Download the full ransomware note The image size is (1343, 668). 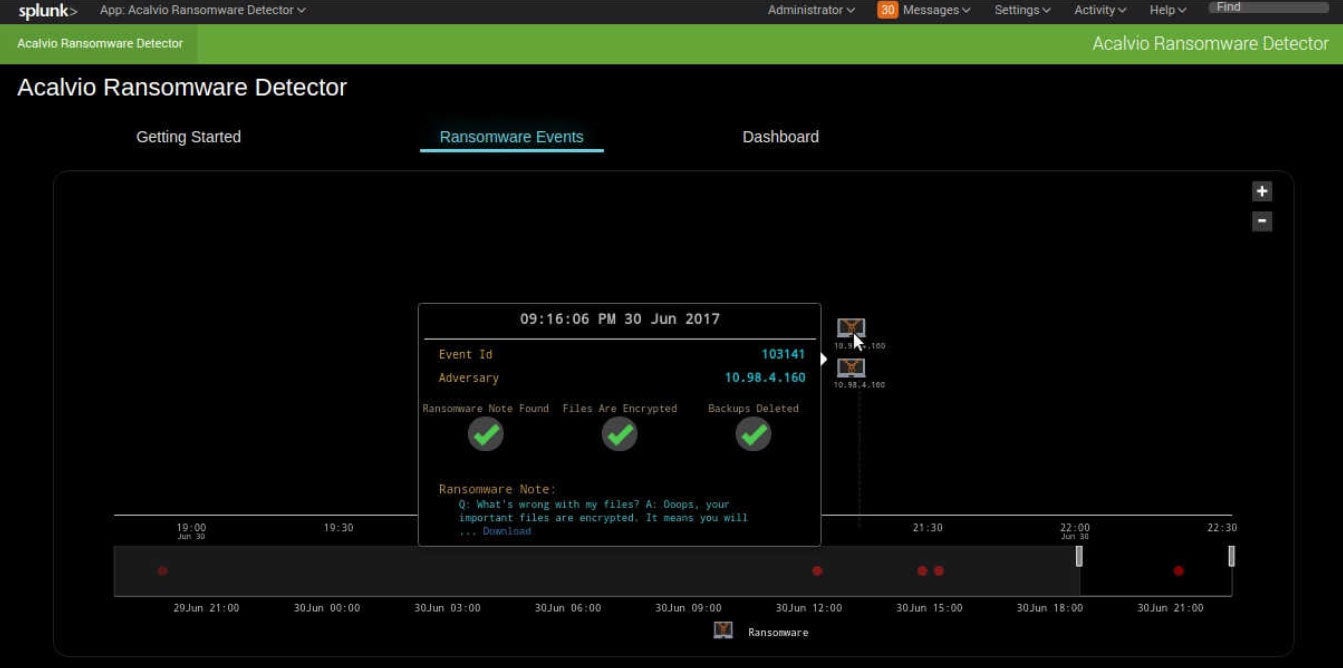pos(507,531)
